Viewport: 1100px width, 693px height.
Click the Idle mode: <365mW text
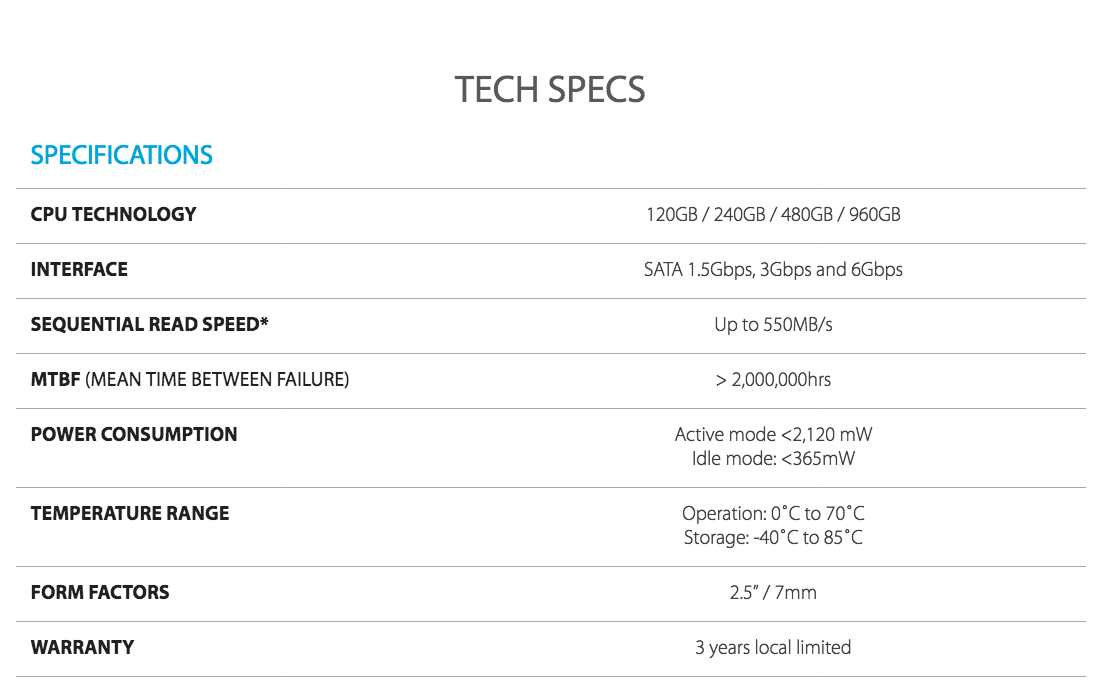pos(773,458)
